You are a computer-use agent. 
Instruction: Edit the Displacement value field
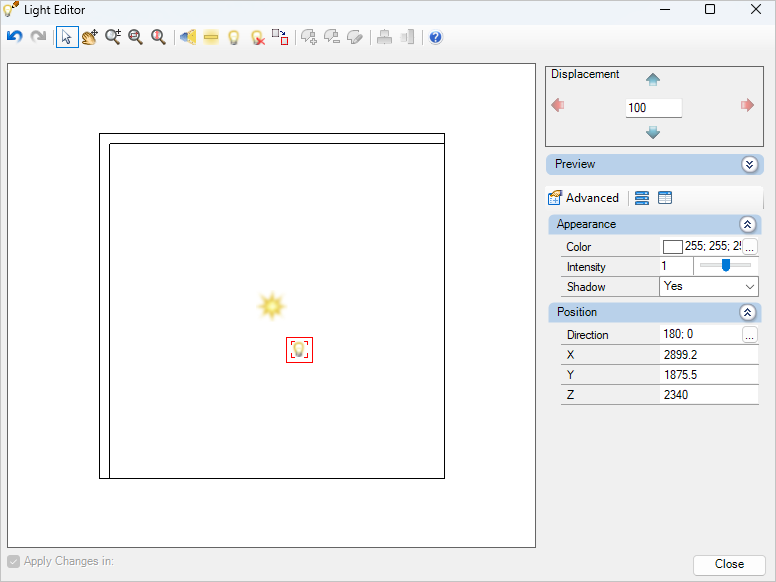[x=654, y=108]
